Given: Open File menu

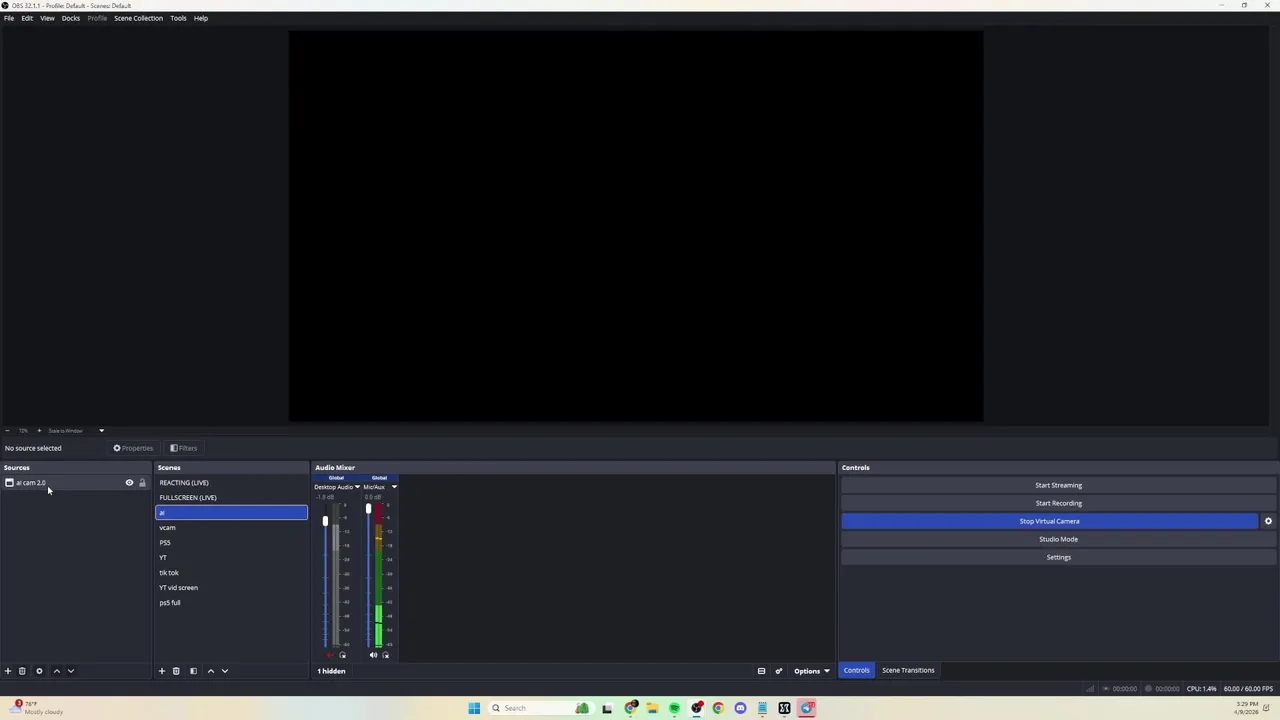Looking at the screenshot, I should pos(9,18).
